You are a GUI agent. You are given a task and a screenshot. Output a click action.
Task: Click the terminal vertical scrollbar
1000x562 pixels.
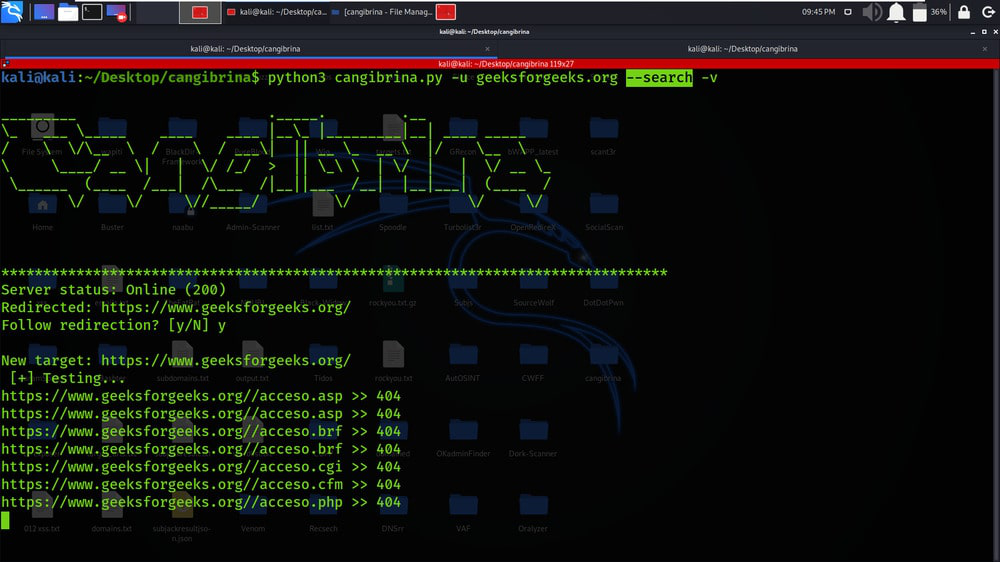996,313
